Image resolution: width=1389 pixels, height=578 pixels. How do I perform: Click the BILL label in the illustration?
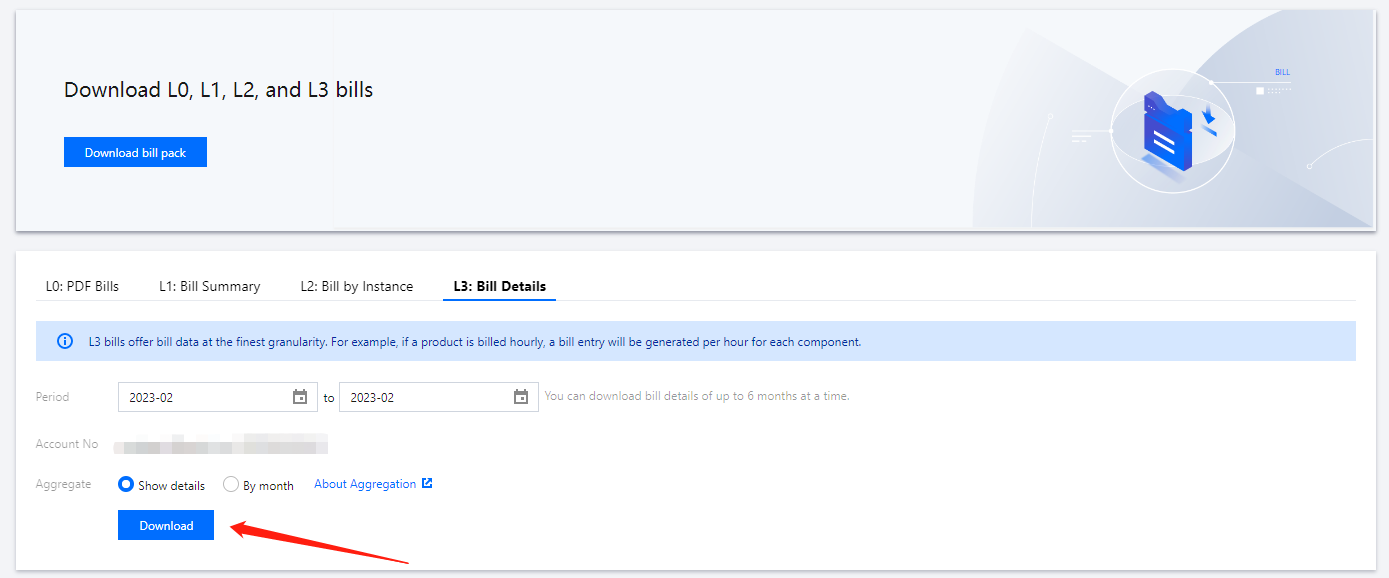pos(1282,72)
